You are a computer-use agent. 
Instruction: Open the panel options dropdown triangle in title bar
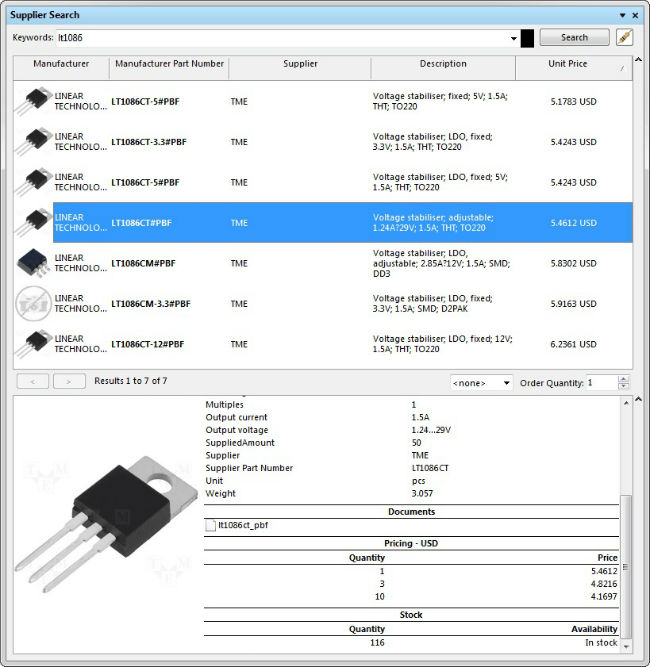[x=622, y=15]
